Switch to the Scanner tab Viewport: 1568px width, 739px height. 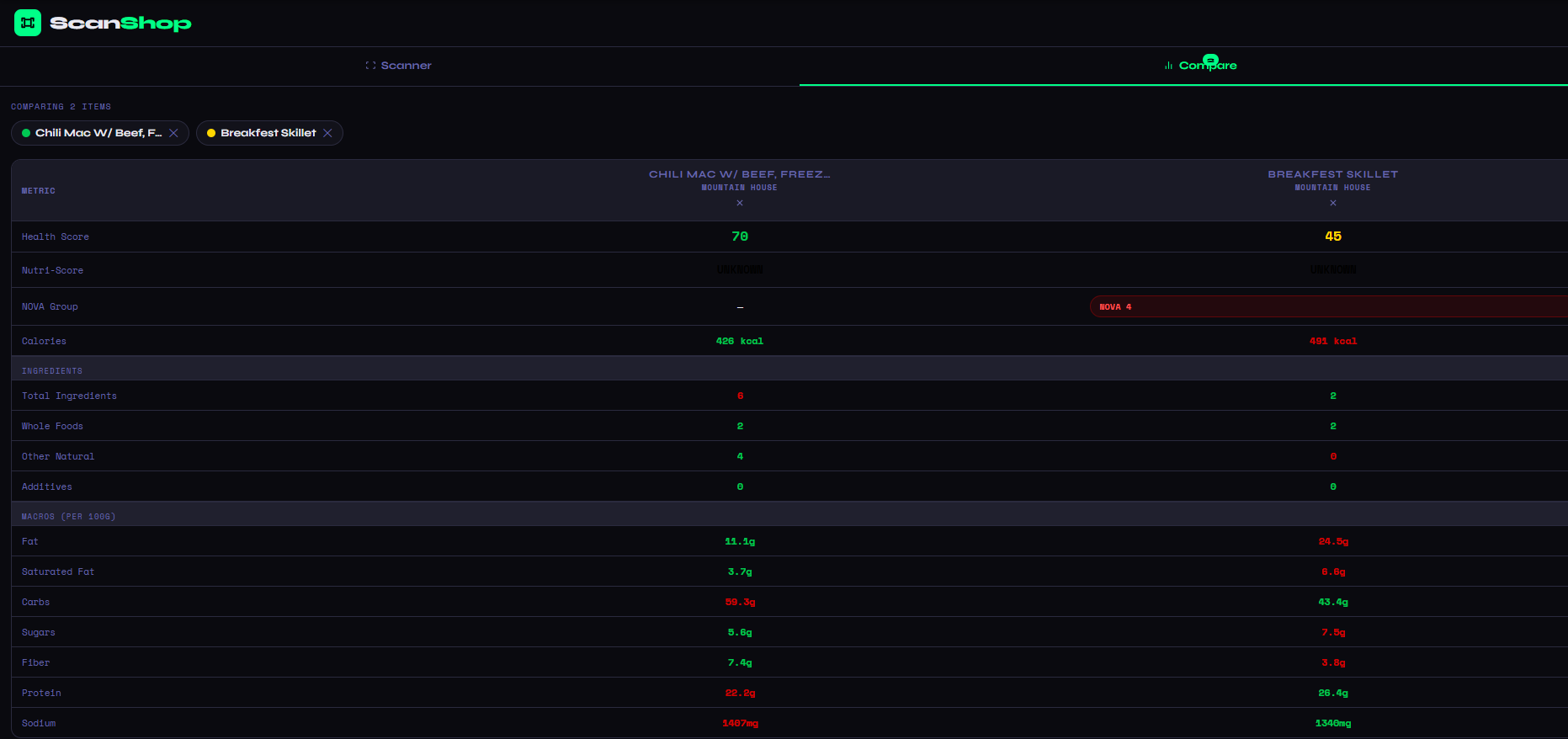[x=399, y=66]
